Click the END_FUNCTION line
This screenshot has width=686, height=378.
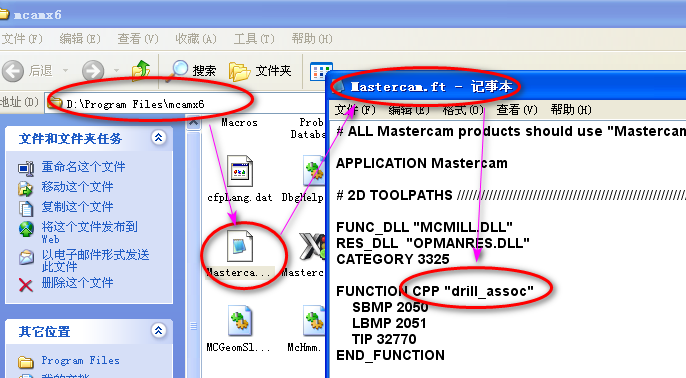pos(390,355)
